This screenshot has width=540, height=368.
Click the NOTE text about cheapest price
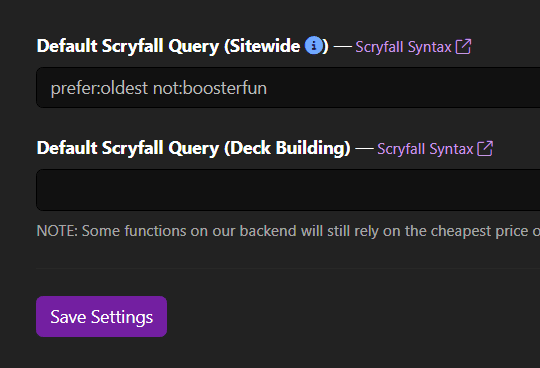288,231
